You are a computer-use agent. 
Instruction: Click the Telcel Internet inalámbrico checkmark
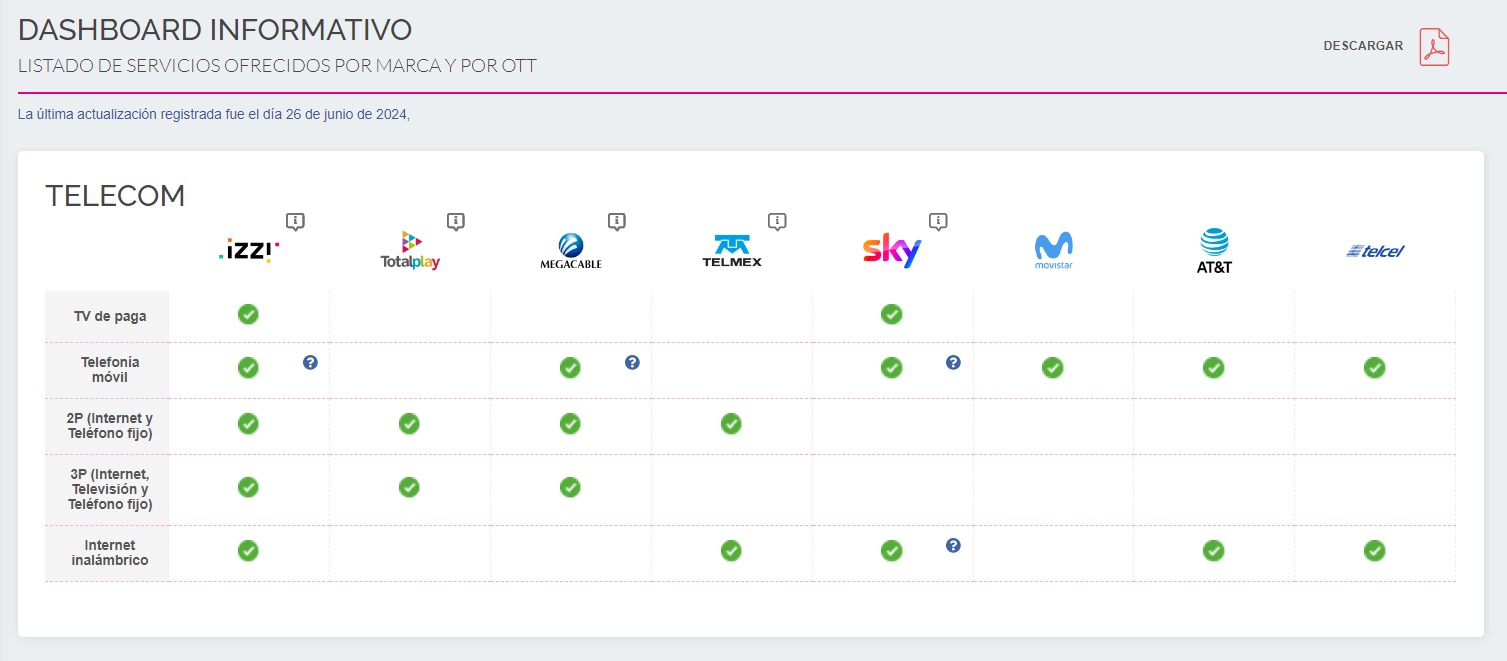point(1375,550)
